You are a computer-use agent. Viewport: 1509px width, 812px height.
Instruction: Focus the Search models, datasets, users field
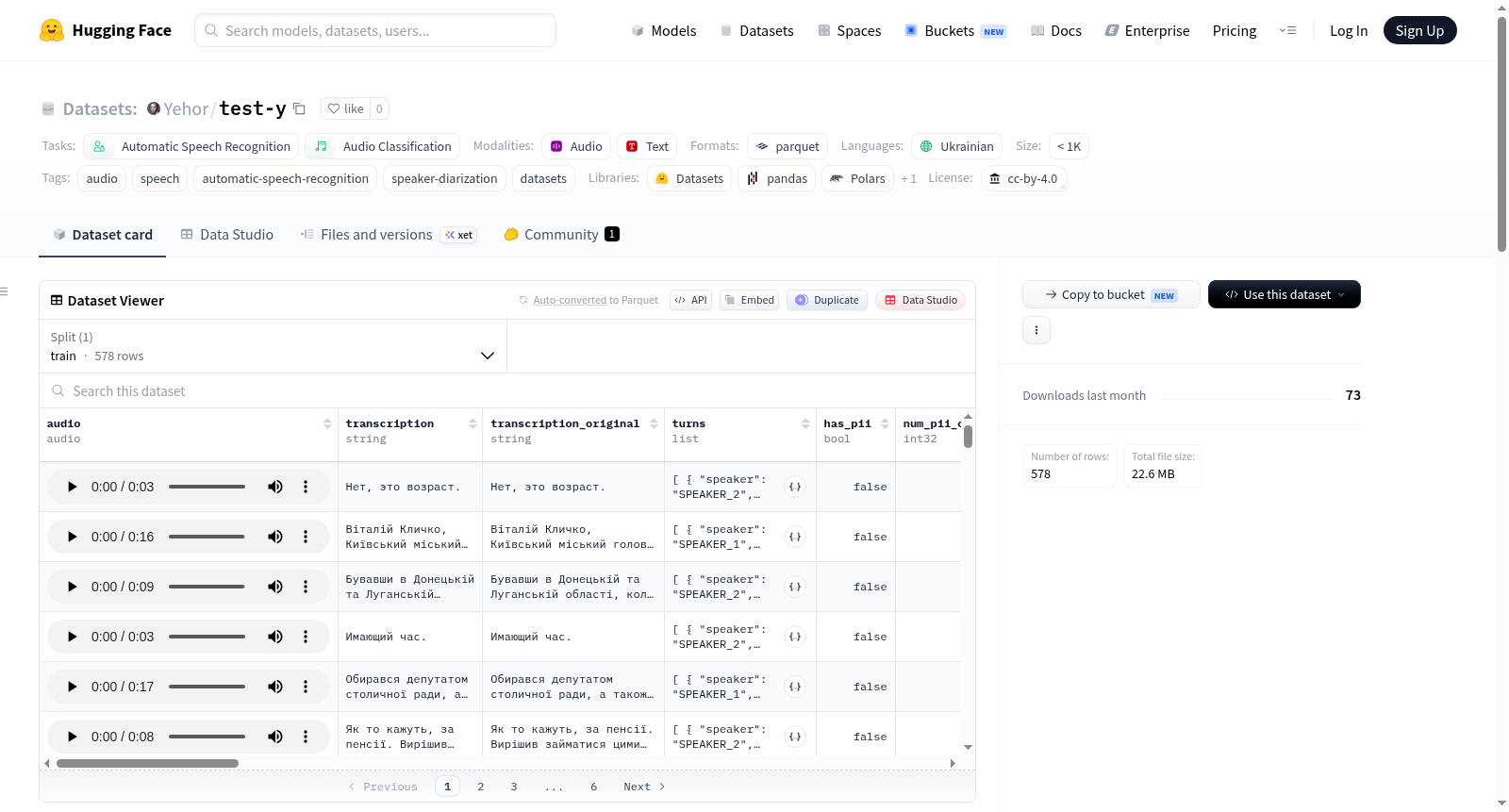(x=375, y=30)
